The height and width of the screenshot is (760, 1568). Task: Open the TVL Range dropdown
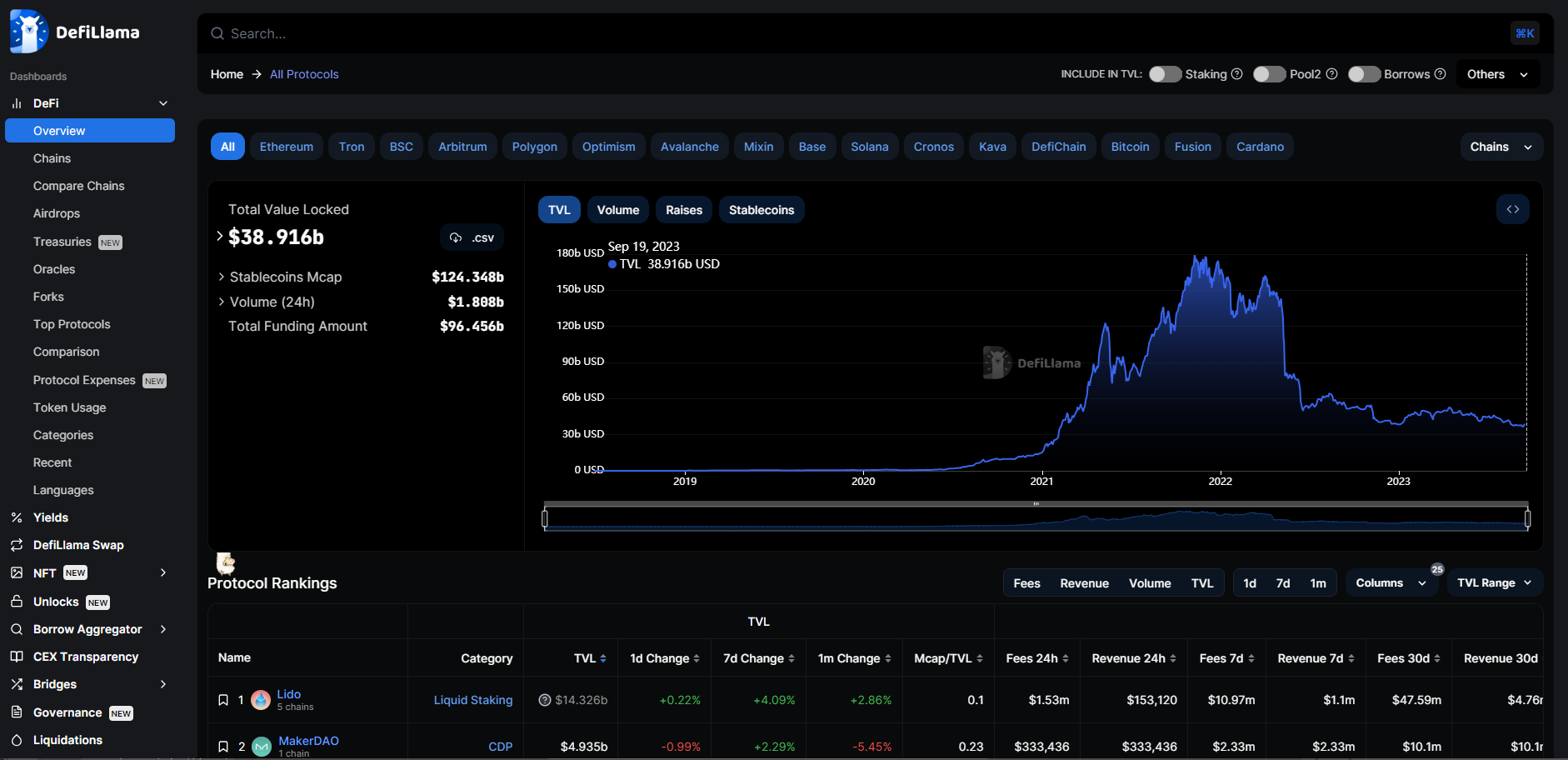click(1496, 583)
